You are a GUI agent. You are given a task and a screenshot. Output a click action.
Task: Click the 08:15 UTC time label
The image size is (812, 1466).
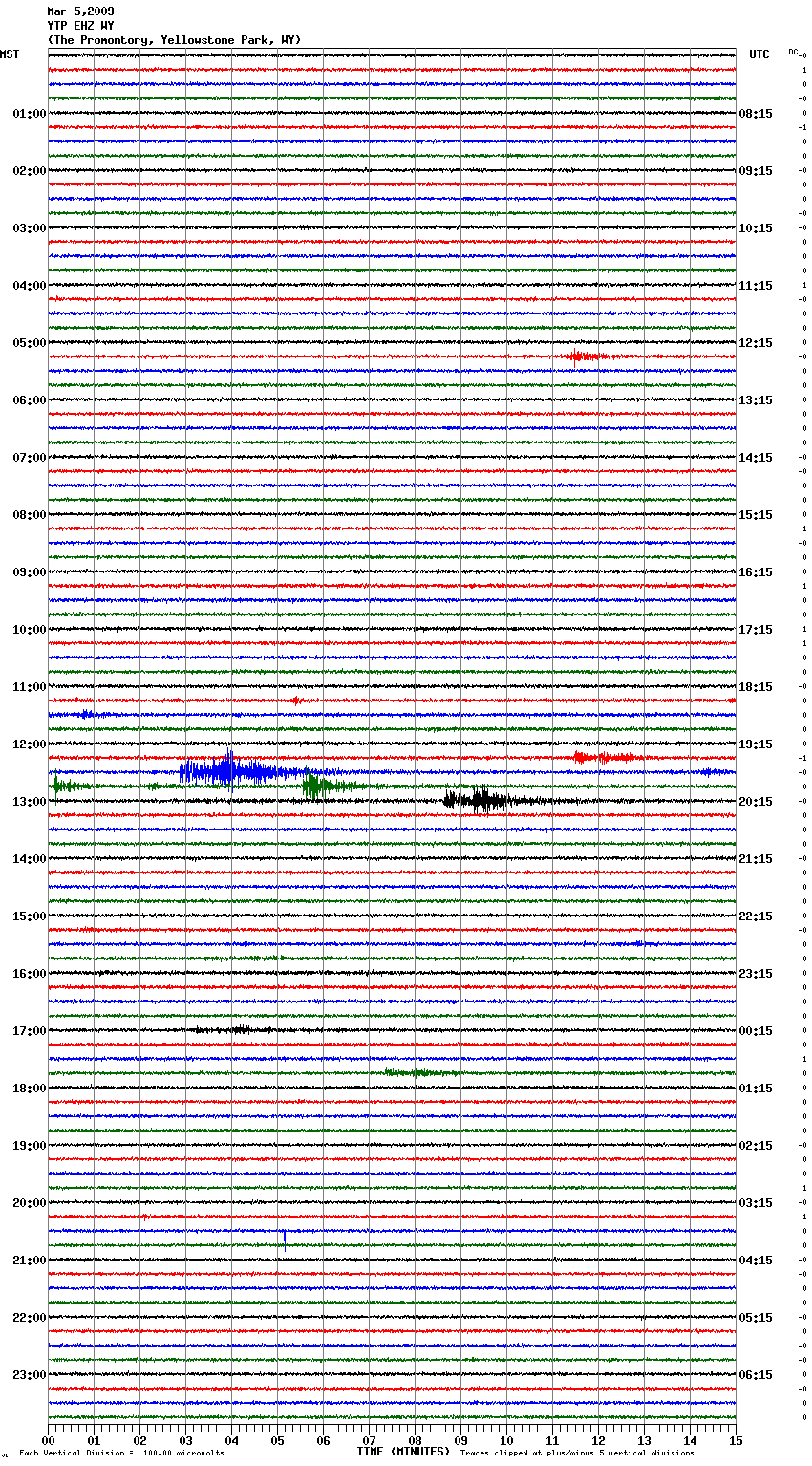coord(756,114)
